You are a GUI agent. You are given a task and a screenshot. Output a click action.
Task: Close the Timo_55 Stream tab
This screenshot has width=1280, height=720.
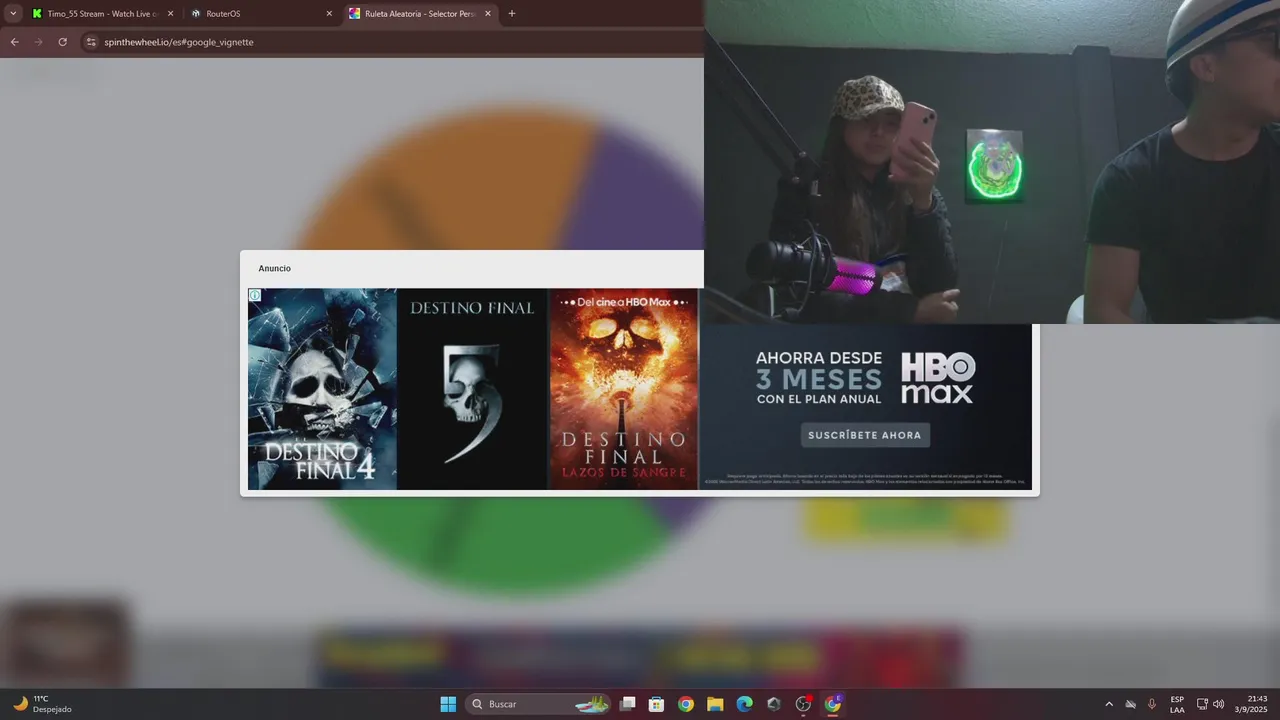(x=170, y=14)
